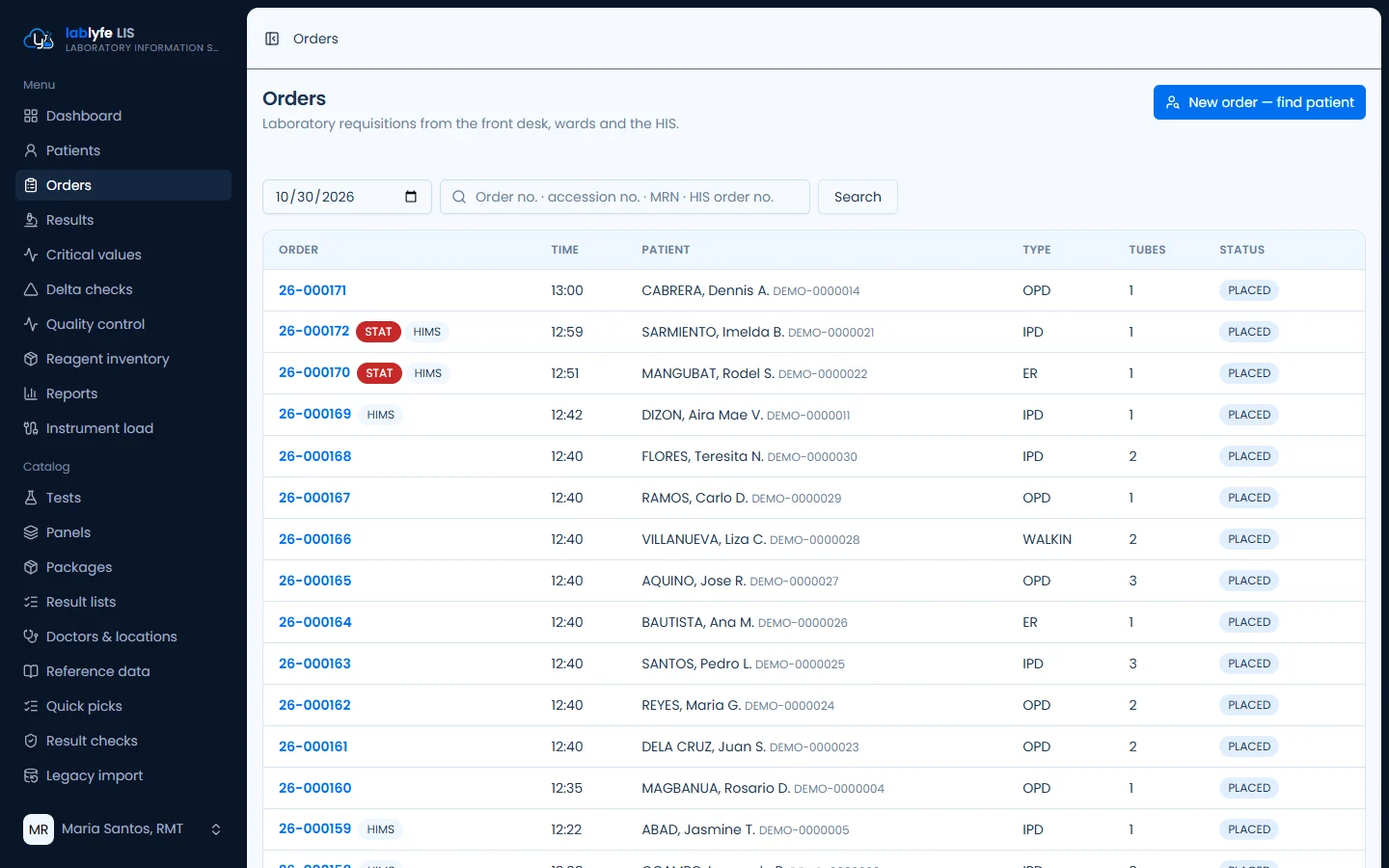Viewport: 1389px width, 868px height.
Task: Click the Reagent inventory box icon
Action: [31, 359]
